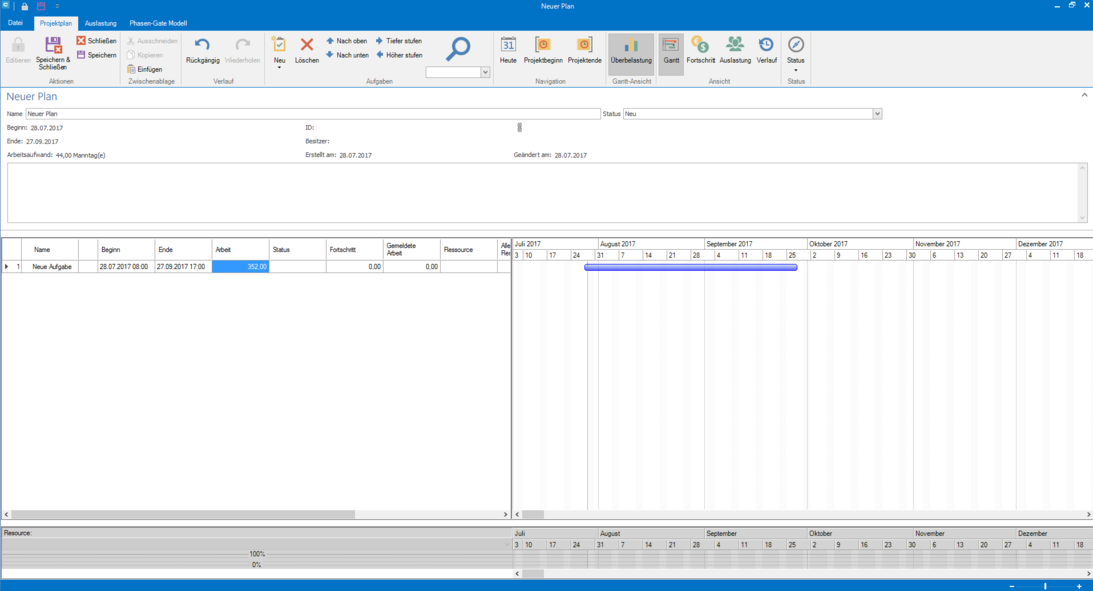
Task: Navigate to Projektende in the Gantt
Action: [584, 45]
